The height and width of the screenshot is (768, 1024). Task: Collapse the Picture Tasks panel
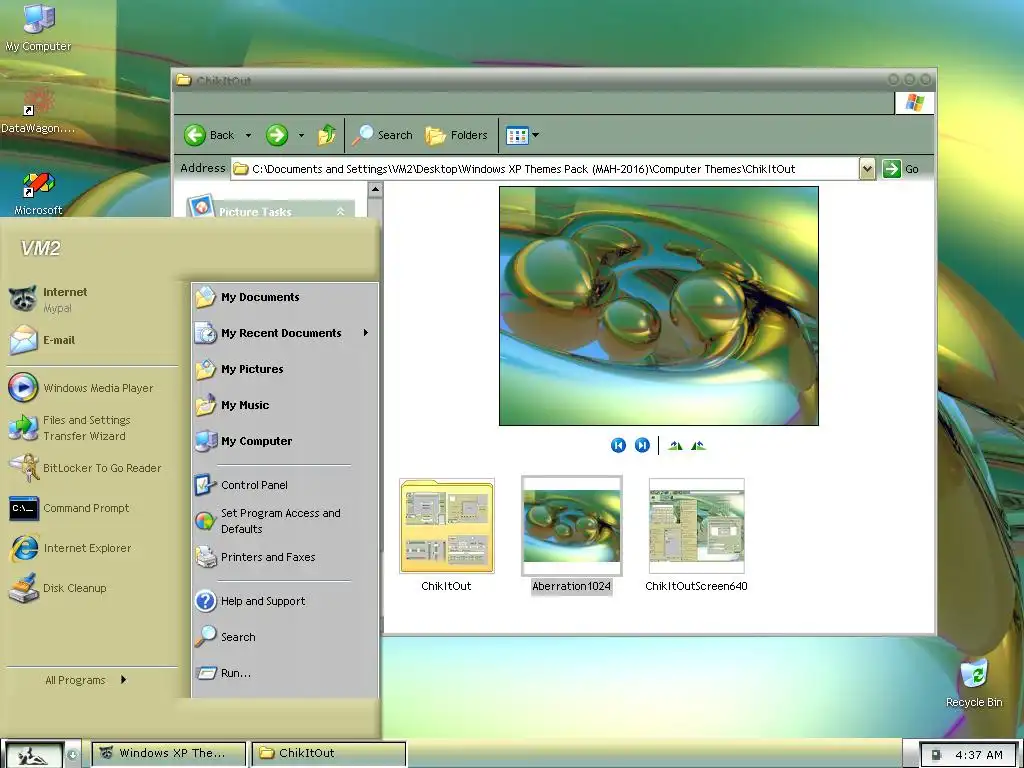coord(340,212)
